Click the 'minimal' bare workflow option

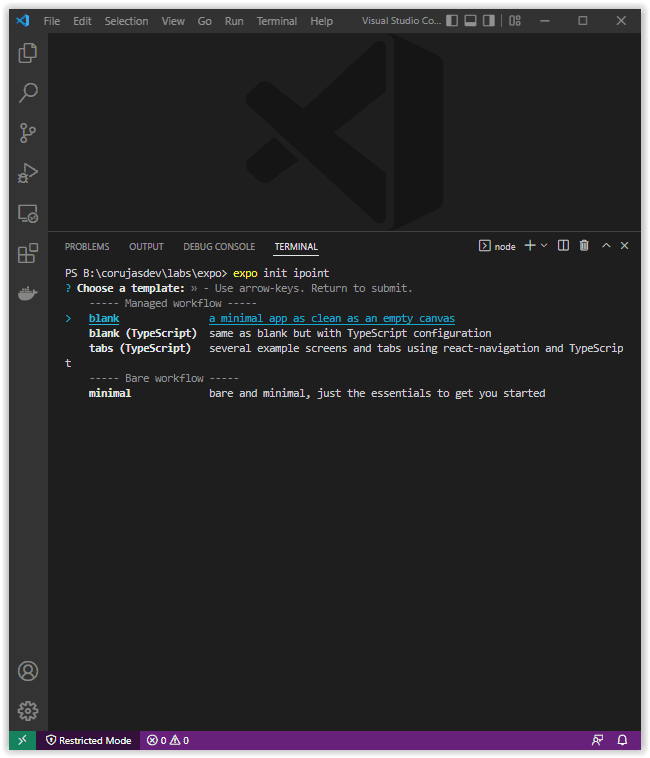click(x=110, y=393)
